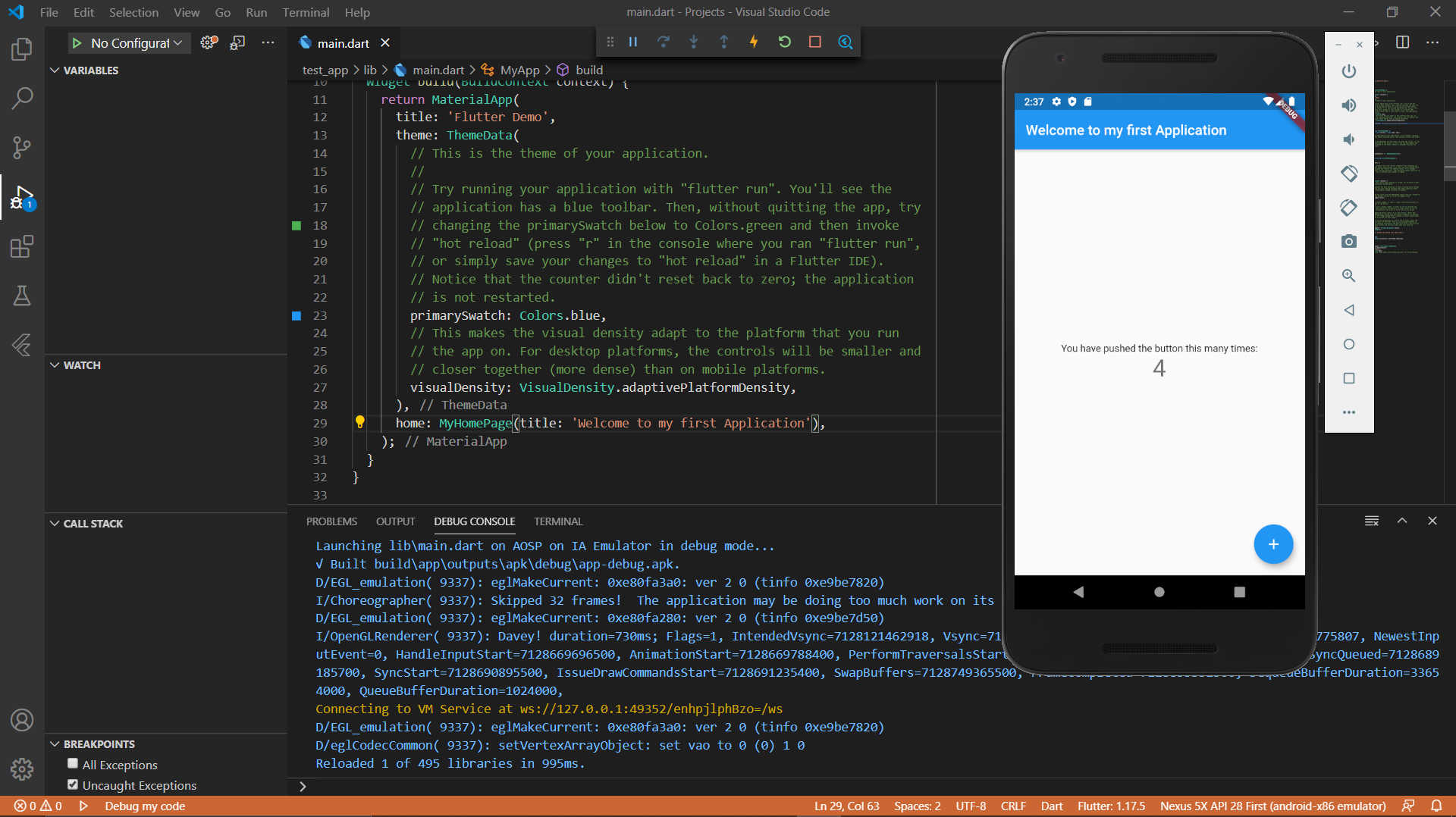Open the Run menu
The image size is (1456, 817).
click(x=256, y=12)
